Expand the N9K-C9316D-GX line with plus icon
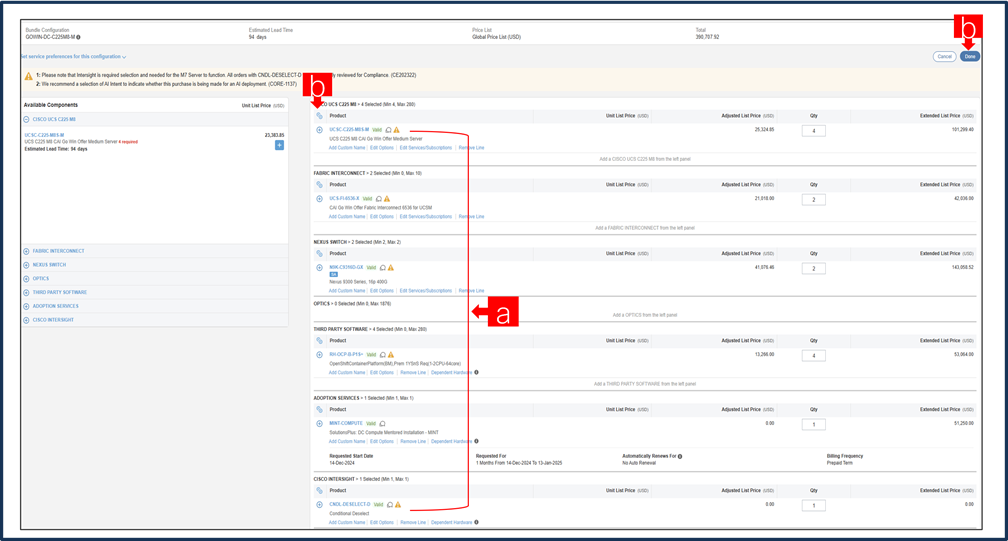Screen dimensions: 1008x541 (x=320, y=267)
